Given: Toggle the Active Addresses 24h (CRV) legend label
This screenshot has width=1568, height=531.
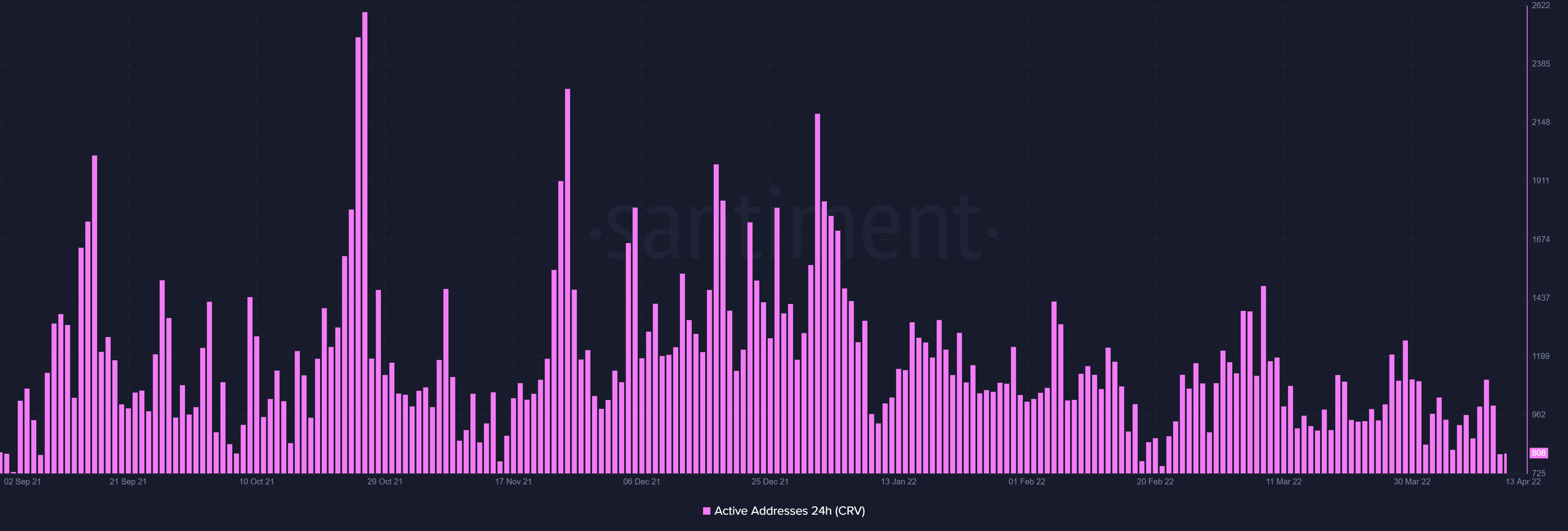Looking at the screenshot, I should pos(789,511).
